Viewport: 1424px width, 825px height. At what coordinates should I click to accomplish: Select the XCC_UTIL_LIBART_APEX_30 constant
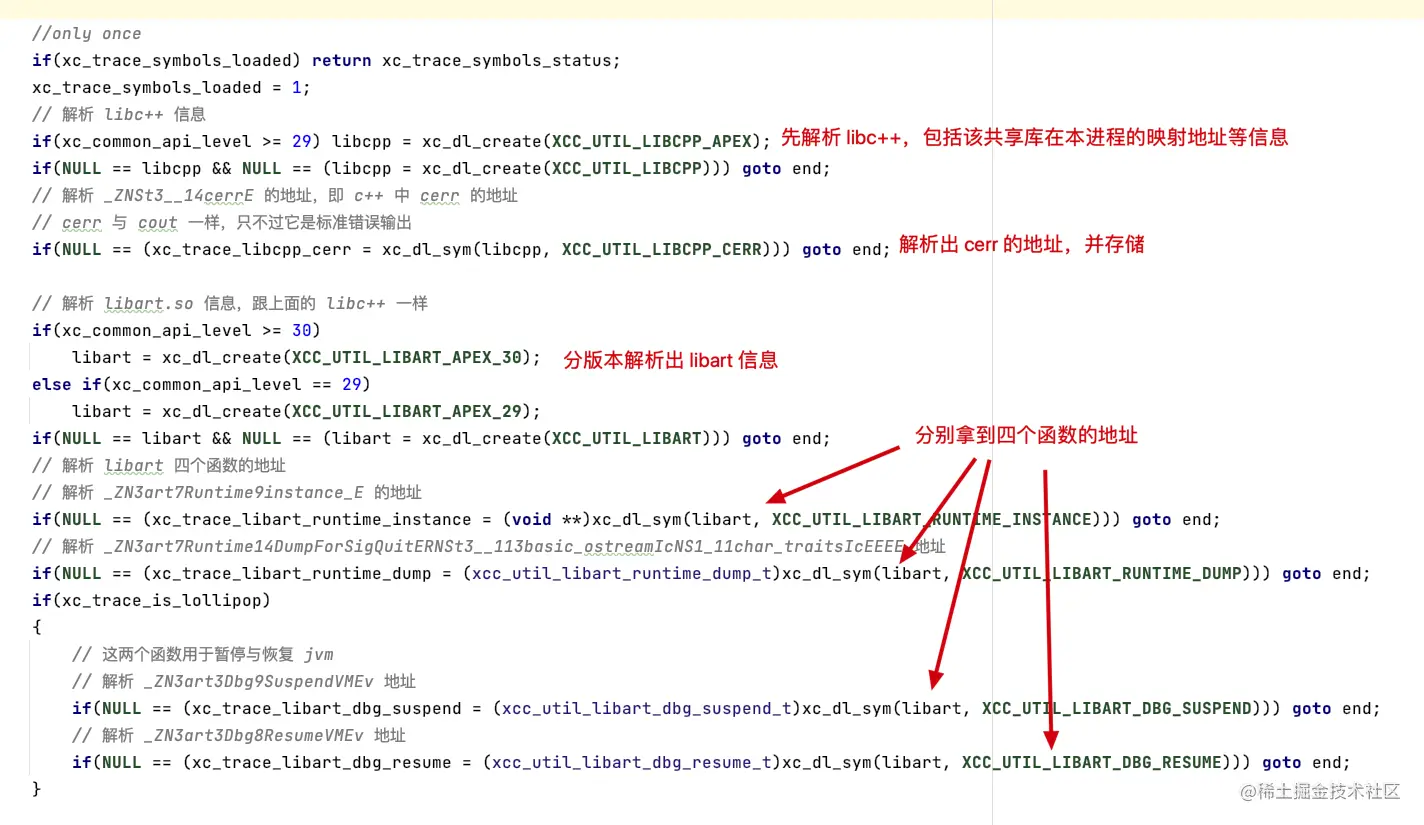pyautogui.click(x=406, y=358)
